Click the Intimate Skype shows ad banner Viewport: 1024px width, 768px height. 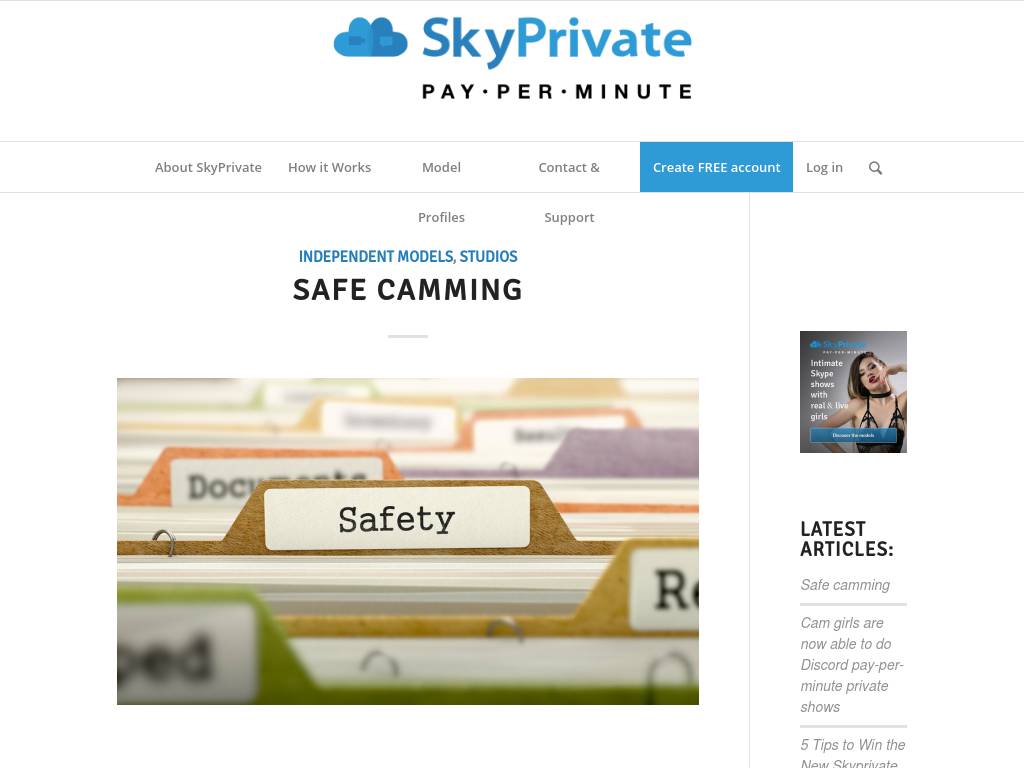click(x=853, y=392)
